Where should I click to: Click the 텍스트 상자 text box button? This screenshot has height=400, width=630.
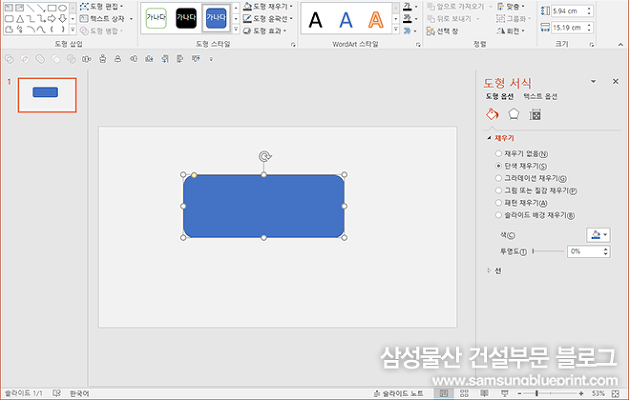point(106,18)
